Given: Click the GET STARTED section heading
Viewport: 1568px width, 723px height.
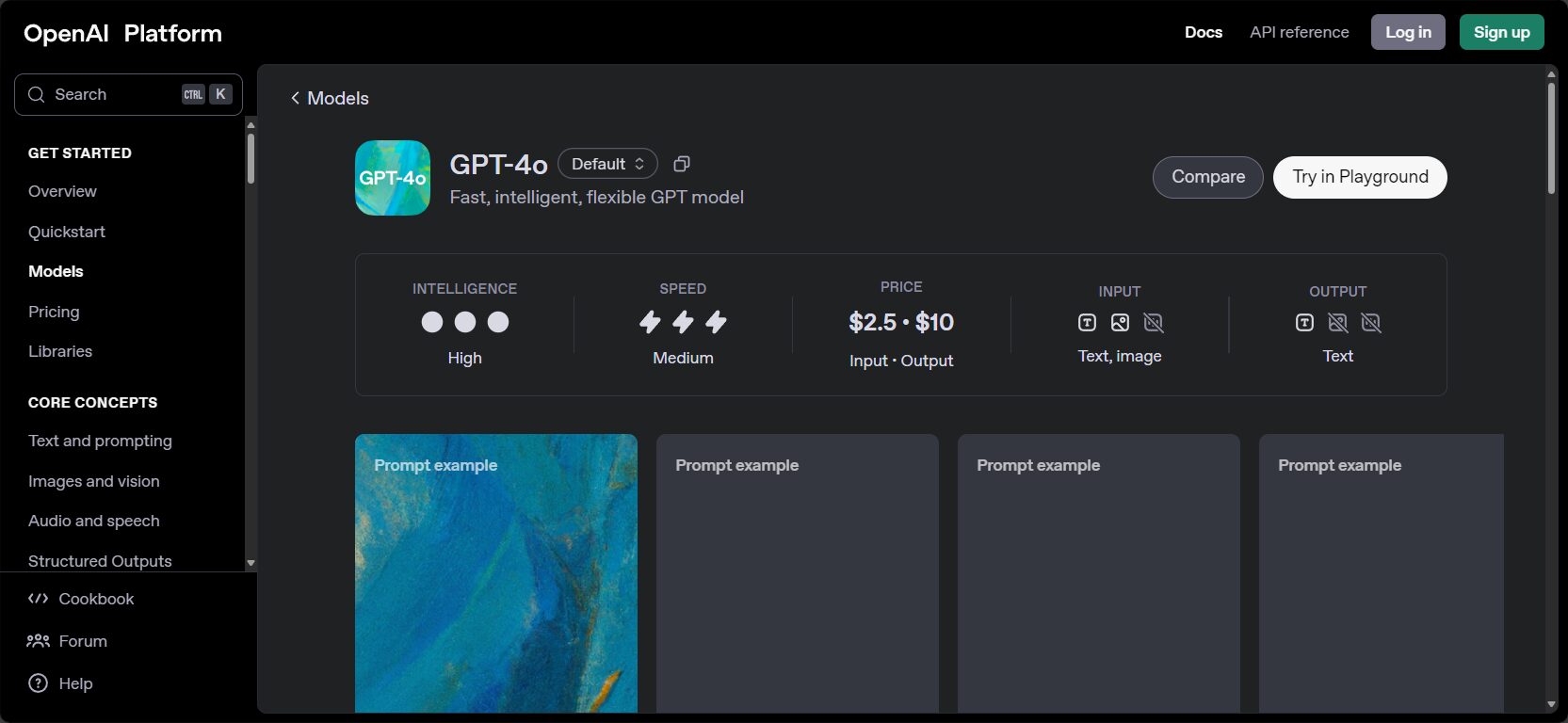Looking at the screenshot, I should click(80, 153).
